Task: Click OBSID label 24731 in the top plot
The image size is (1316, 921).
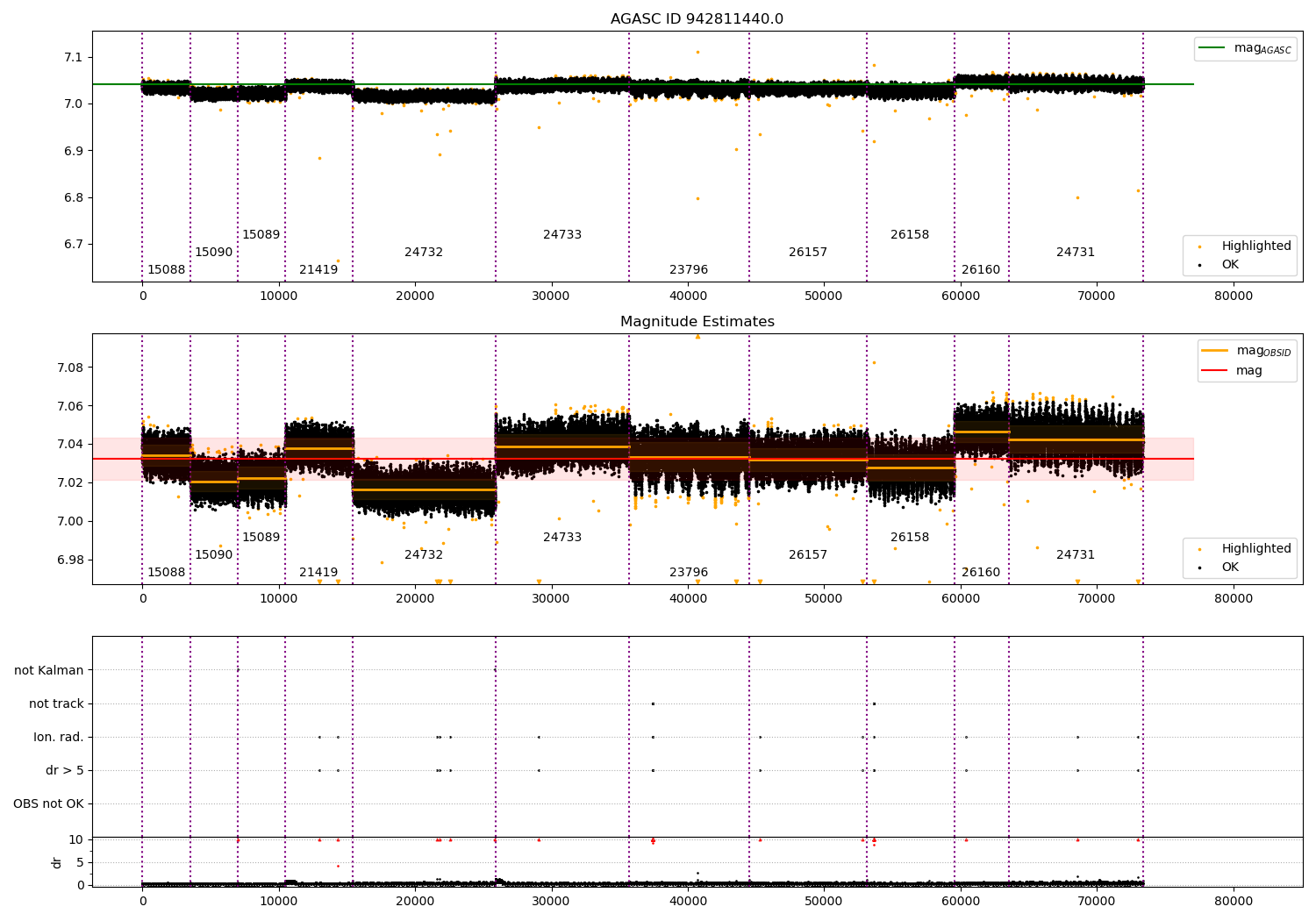Action: click(1076, 252)
